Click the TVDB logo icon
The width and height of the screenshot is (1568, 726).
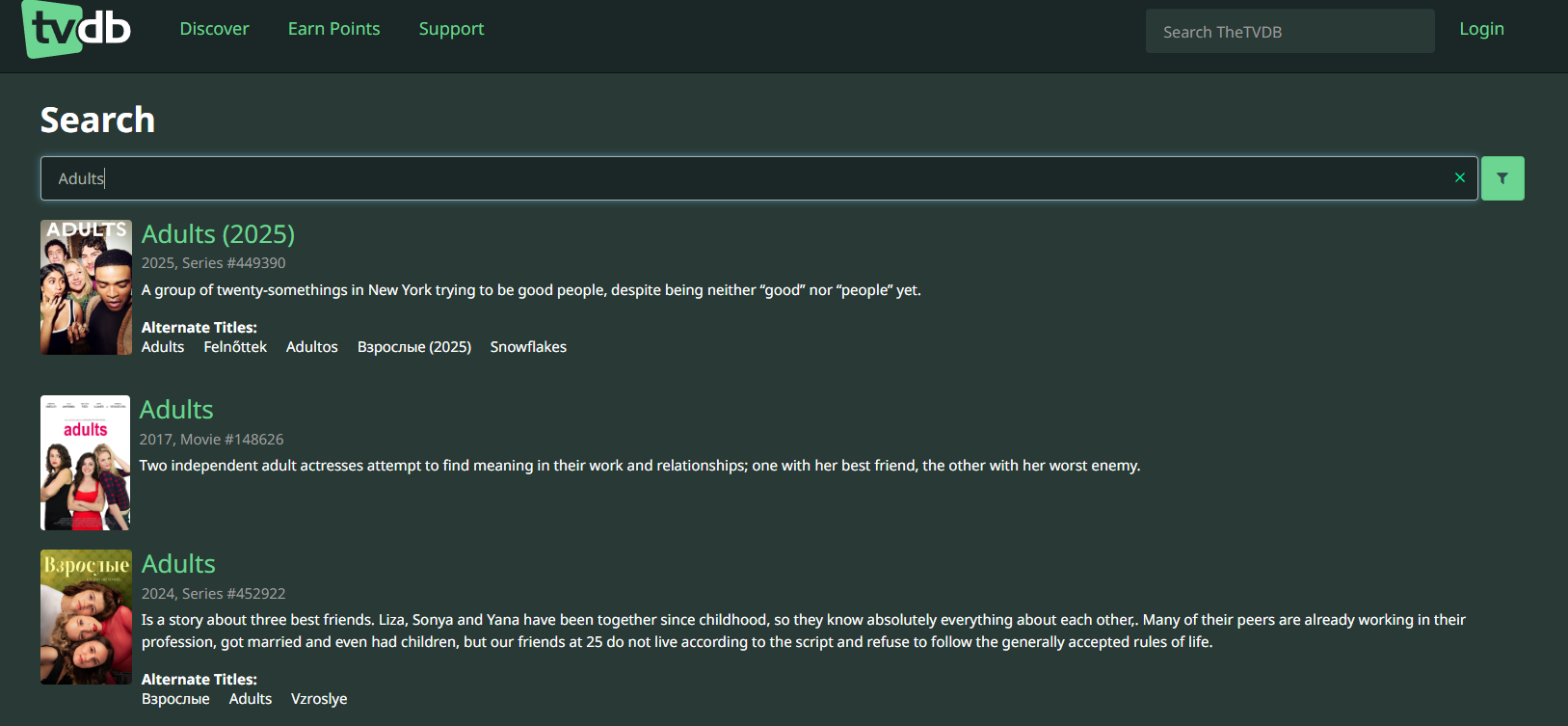click(76, 29)
